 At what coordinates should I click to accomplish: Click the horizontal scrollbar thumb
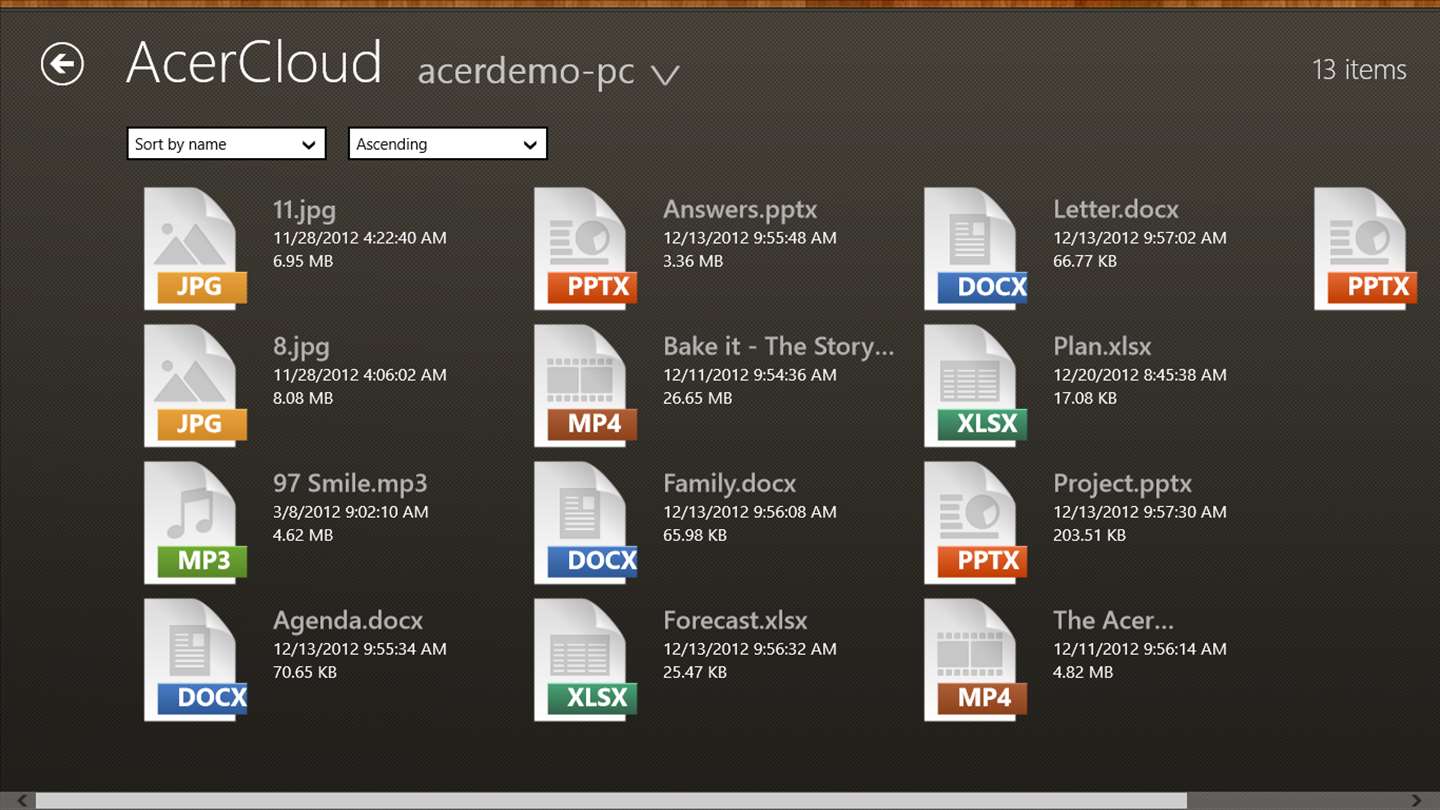pos(610,801)
